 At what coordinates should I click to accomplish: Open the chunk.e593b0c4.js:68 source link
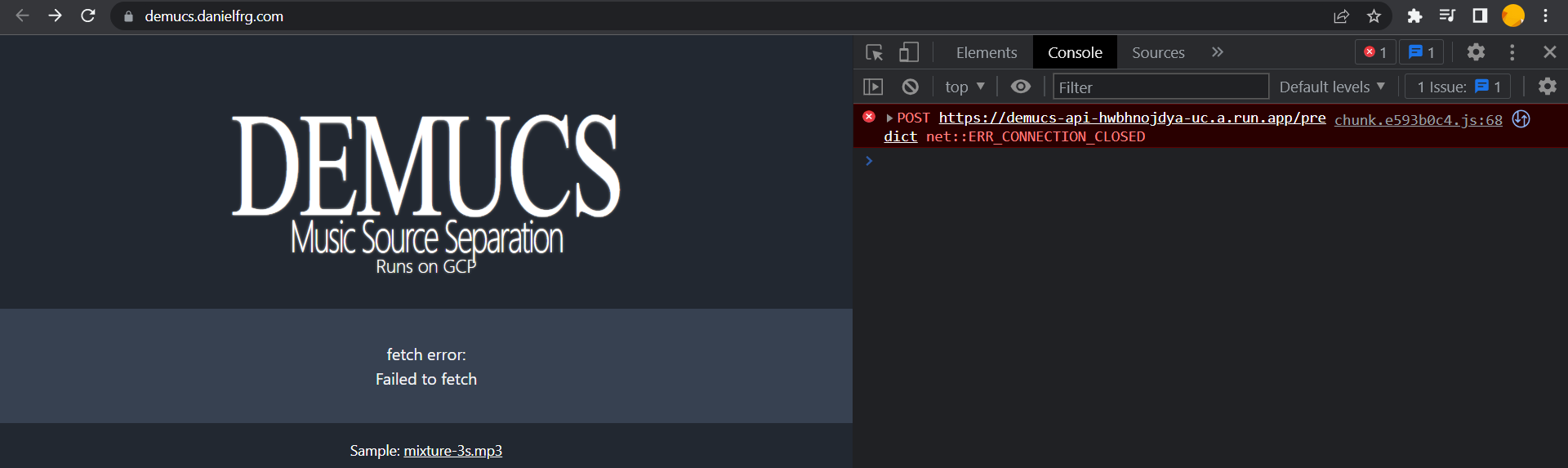coord(1419,120)
